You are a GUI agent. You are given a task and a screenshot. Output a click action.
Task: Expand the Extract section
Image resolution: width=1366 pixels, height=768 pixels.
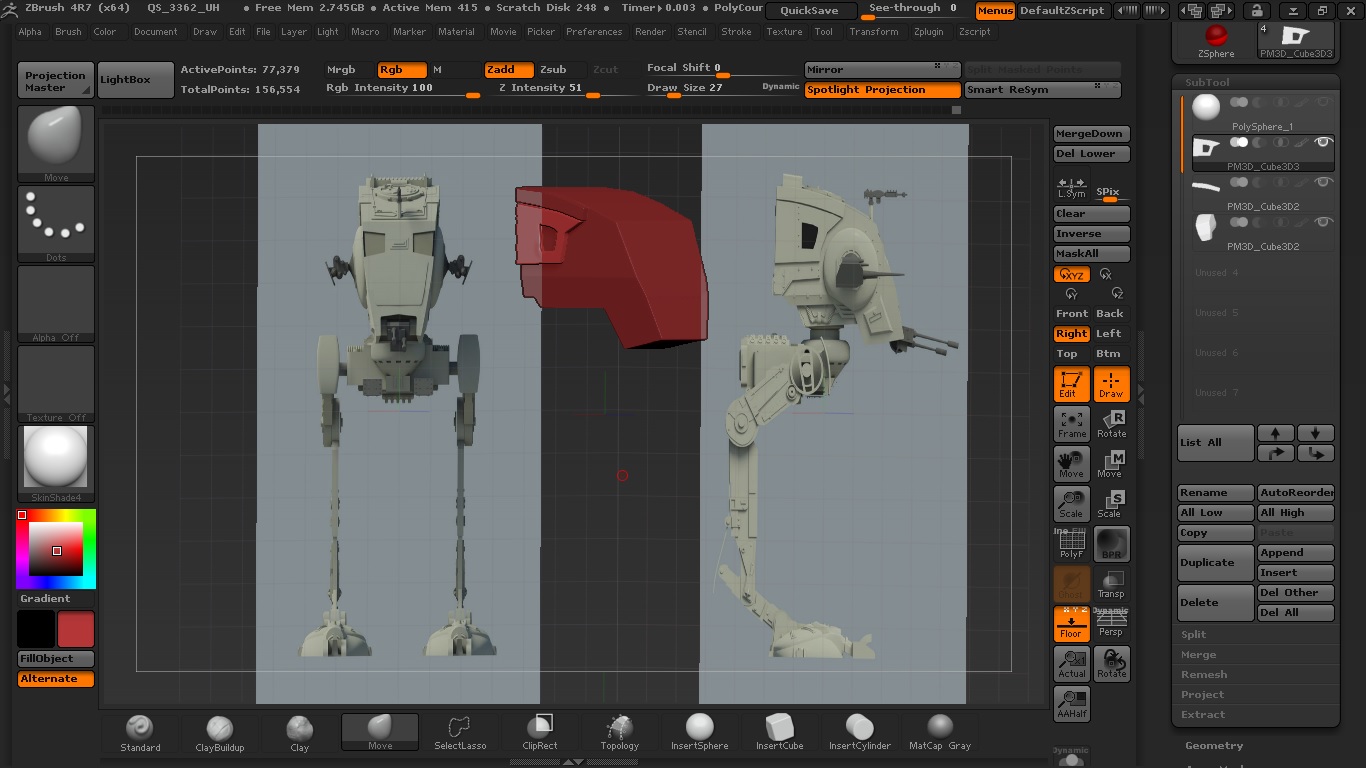tap(1203, 714)
